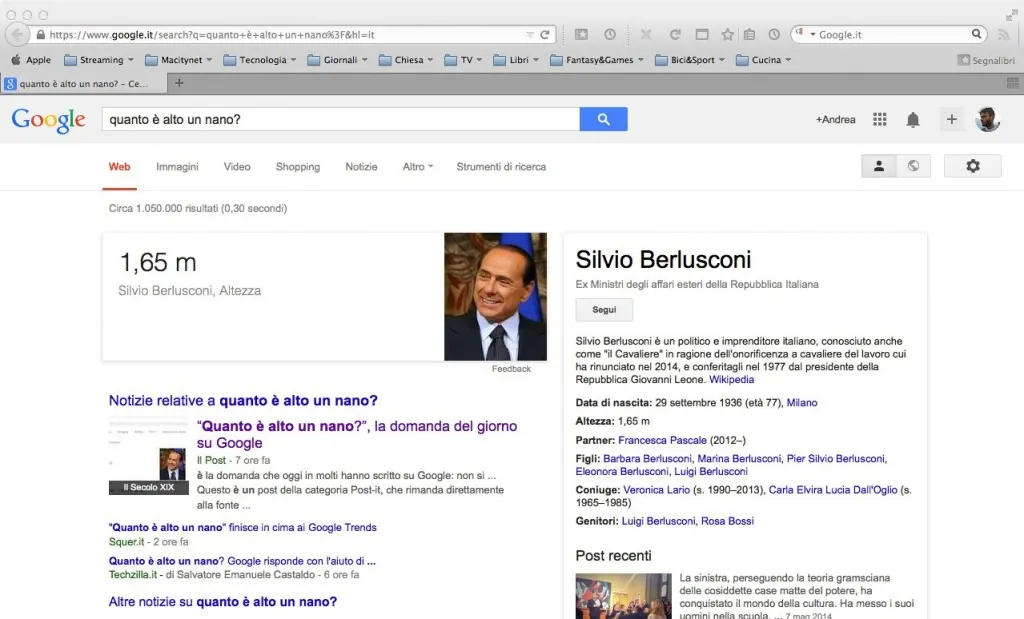Open the search settings gear
Image resolution: width=1024 pixels, height=619 pixels.
[972, 166]
